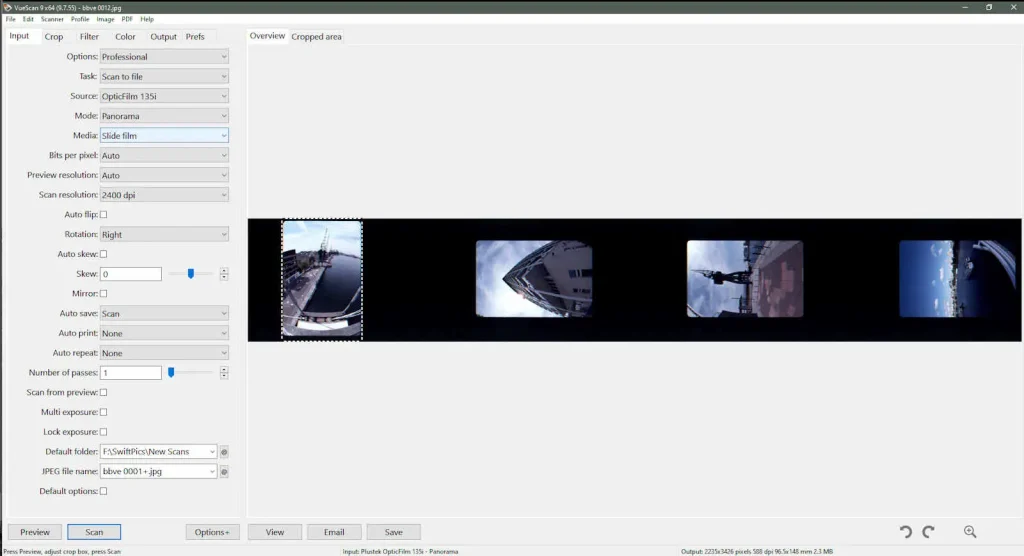Switch to the Filter tab
This screenshot has height=556, width=1024.
click(89, 37)
